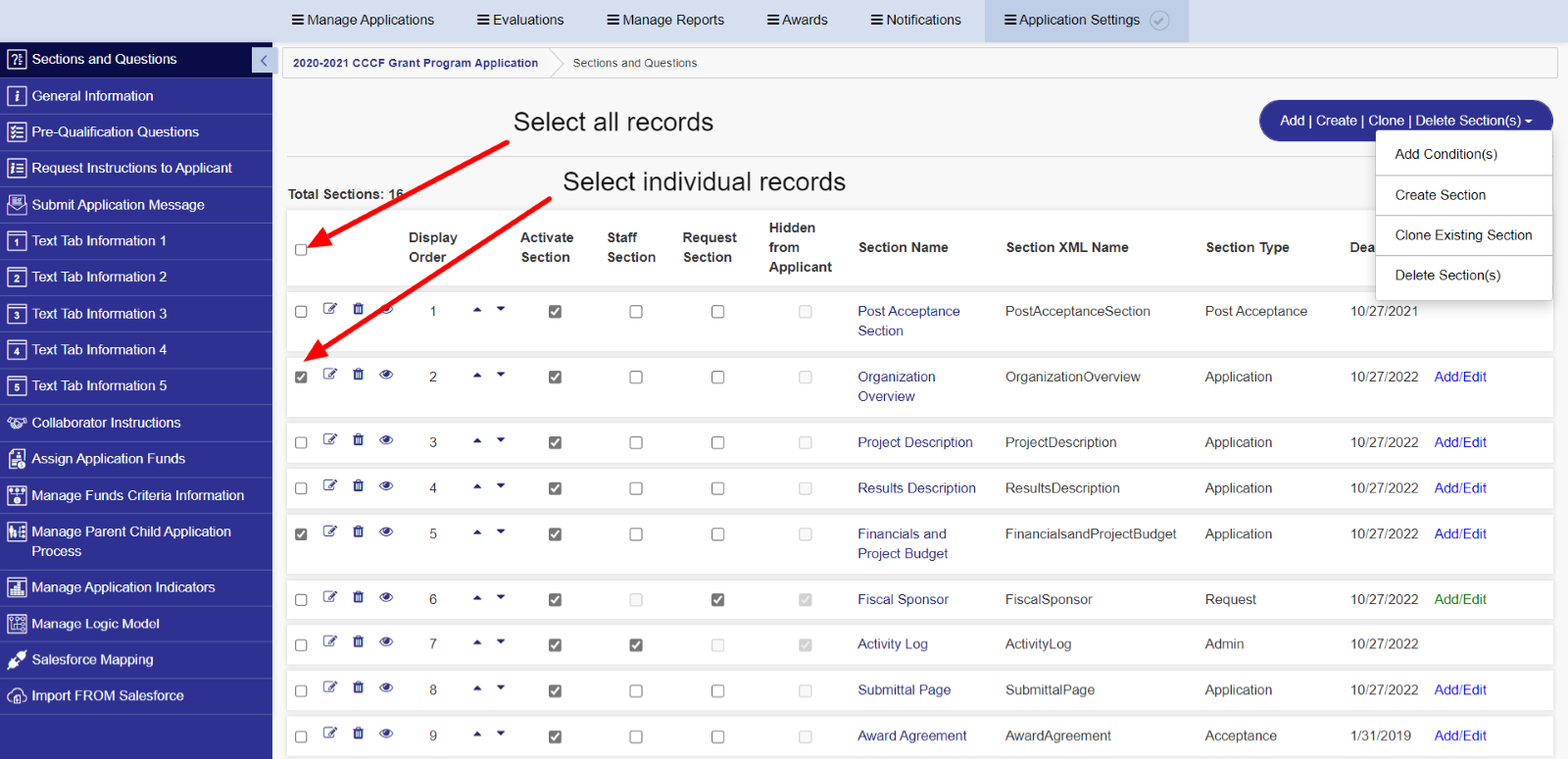Go to 2020-2021 CCCF Grant Program Application breadcrumb

416,63
